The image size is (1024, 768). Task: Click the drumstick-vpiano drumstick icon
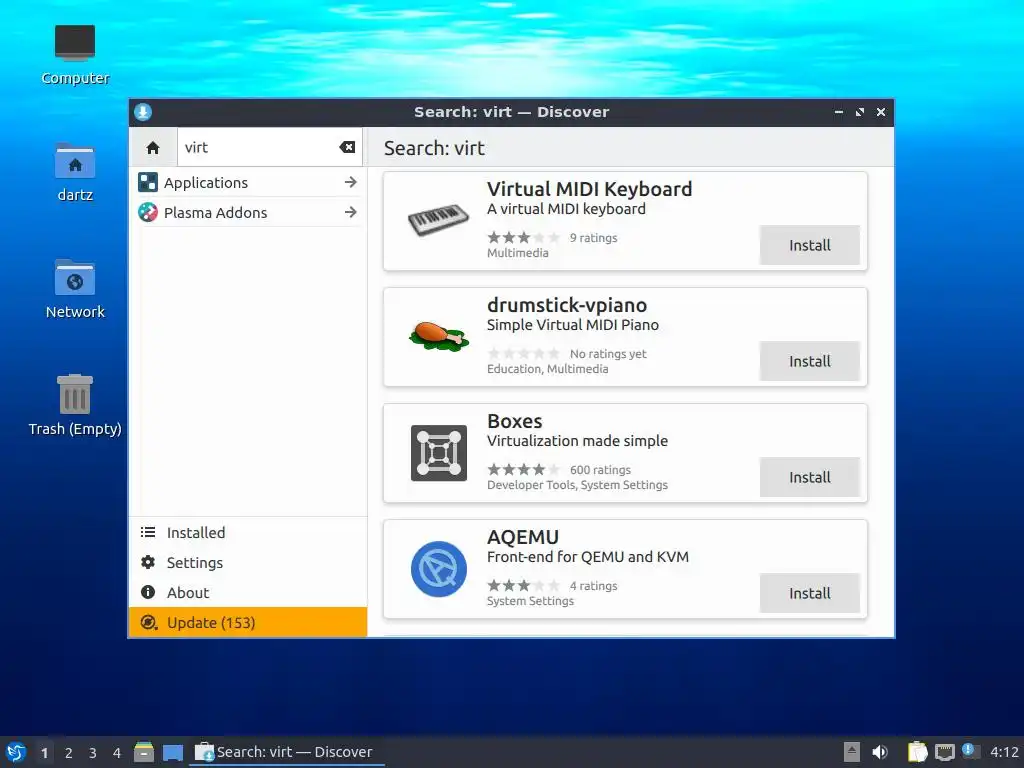pyautogui.click(x=439, y=336)
